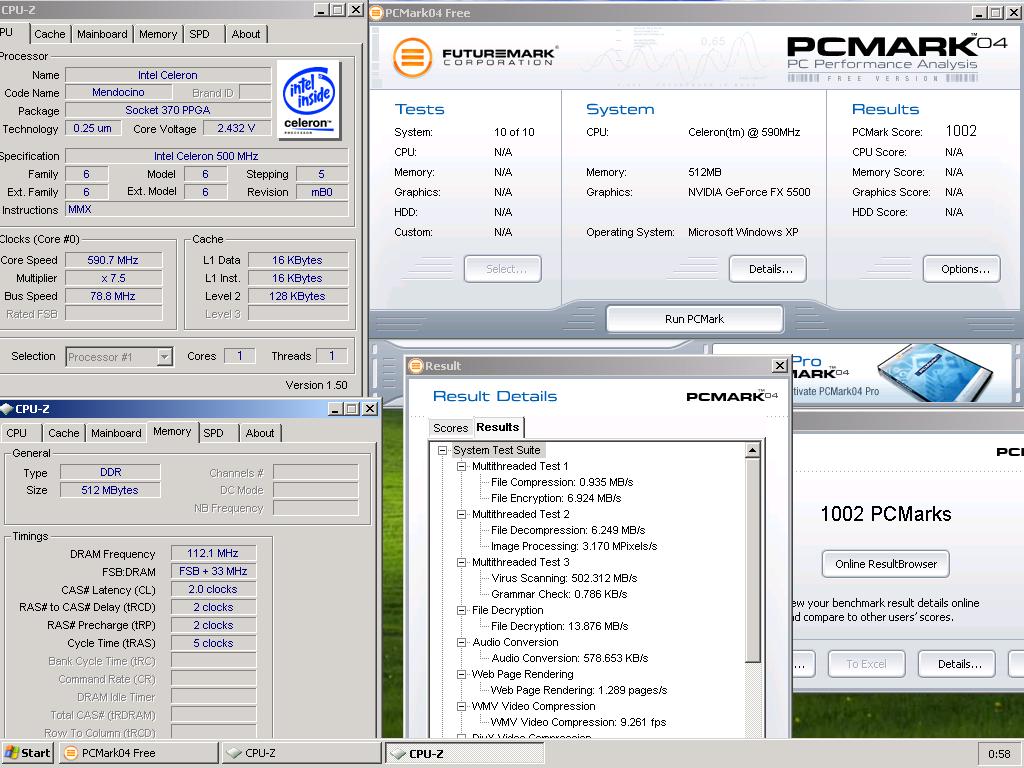Click Virus Scanning: 502.312 MB/s row
The width and height of the screenshot is (1024, 768).
click(x=564, y=578)
